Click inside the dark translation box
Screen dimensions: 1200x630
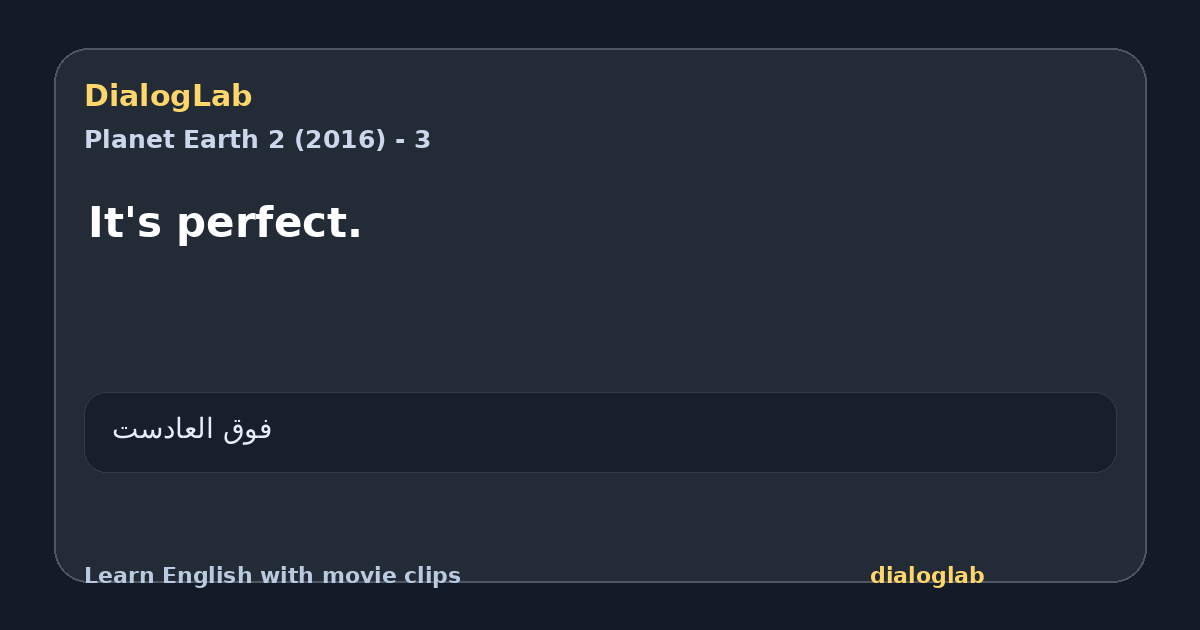pos(600,432)
